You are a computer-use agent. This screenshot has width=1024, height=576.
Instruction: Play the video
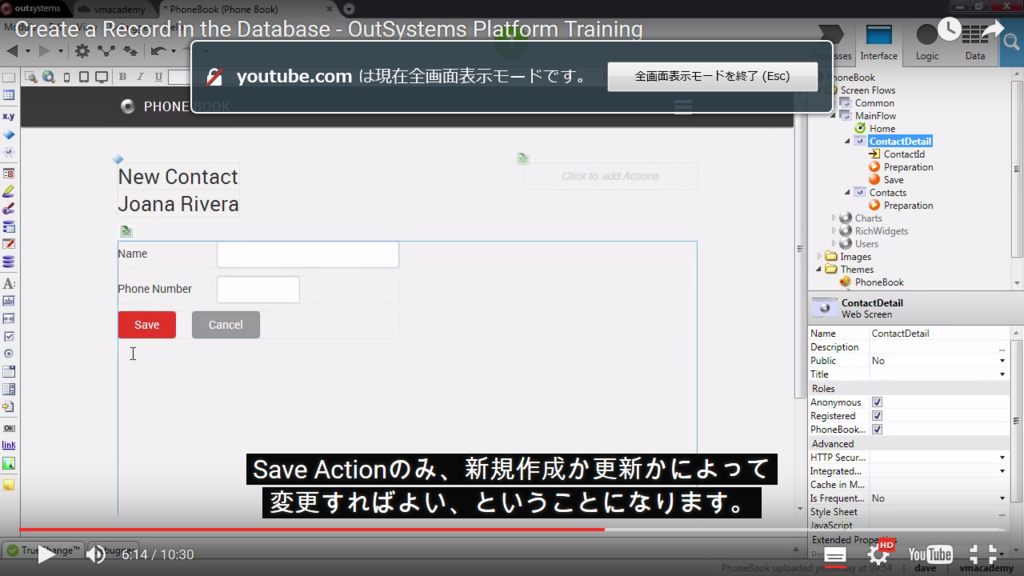pos(46,554)
